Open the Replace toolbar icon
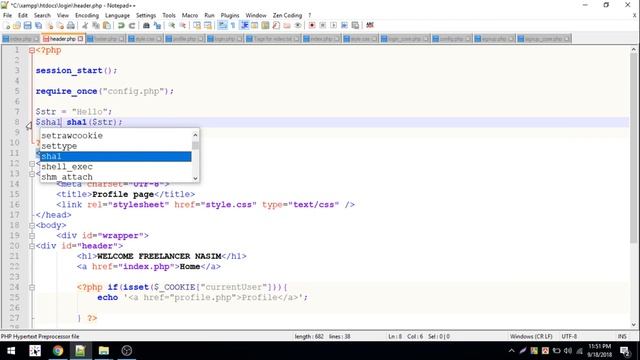This screenshot has width=640, height=360. pos(157,25)
